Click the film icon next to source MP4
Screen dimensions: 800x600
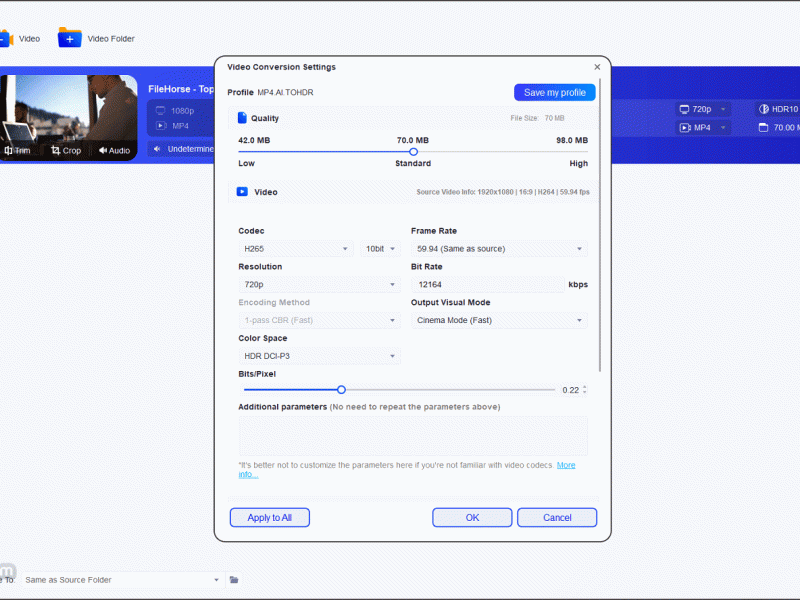pyautogui.click(x=161, y=126)
